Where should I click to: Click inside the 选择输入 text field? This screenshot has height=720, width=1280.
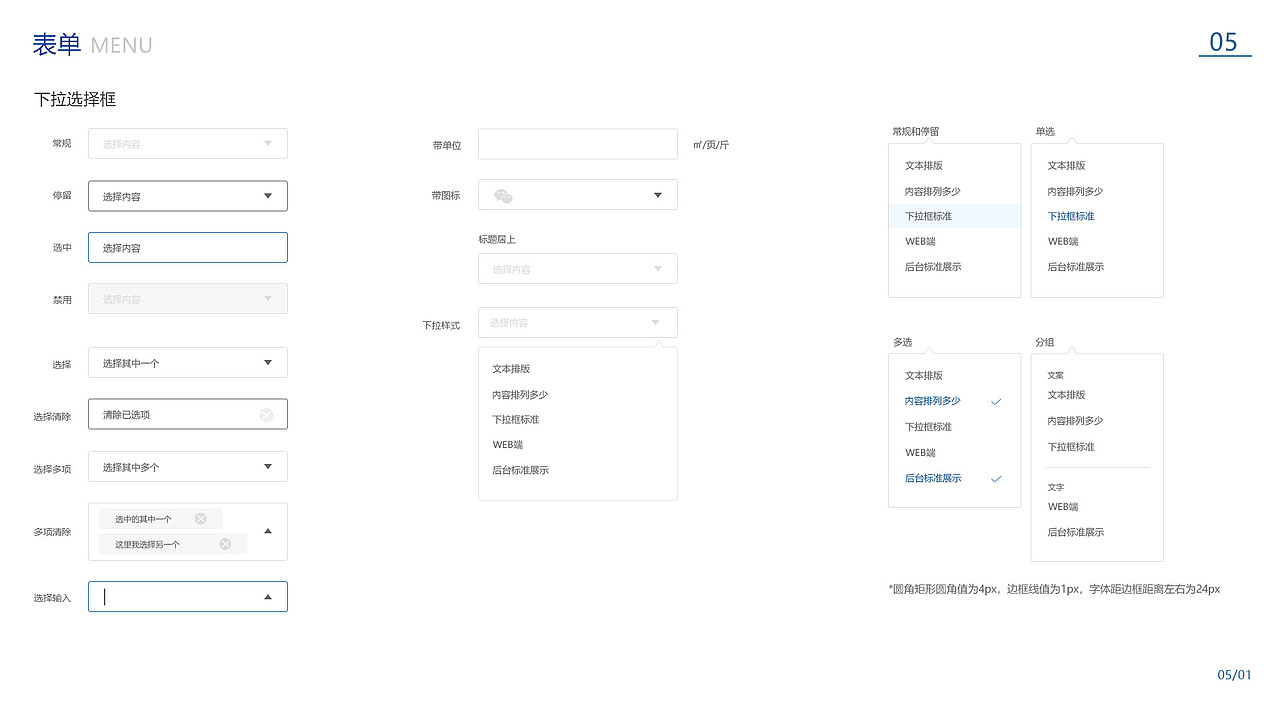(188, 597)
